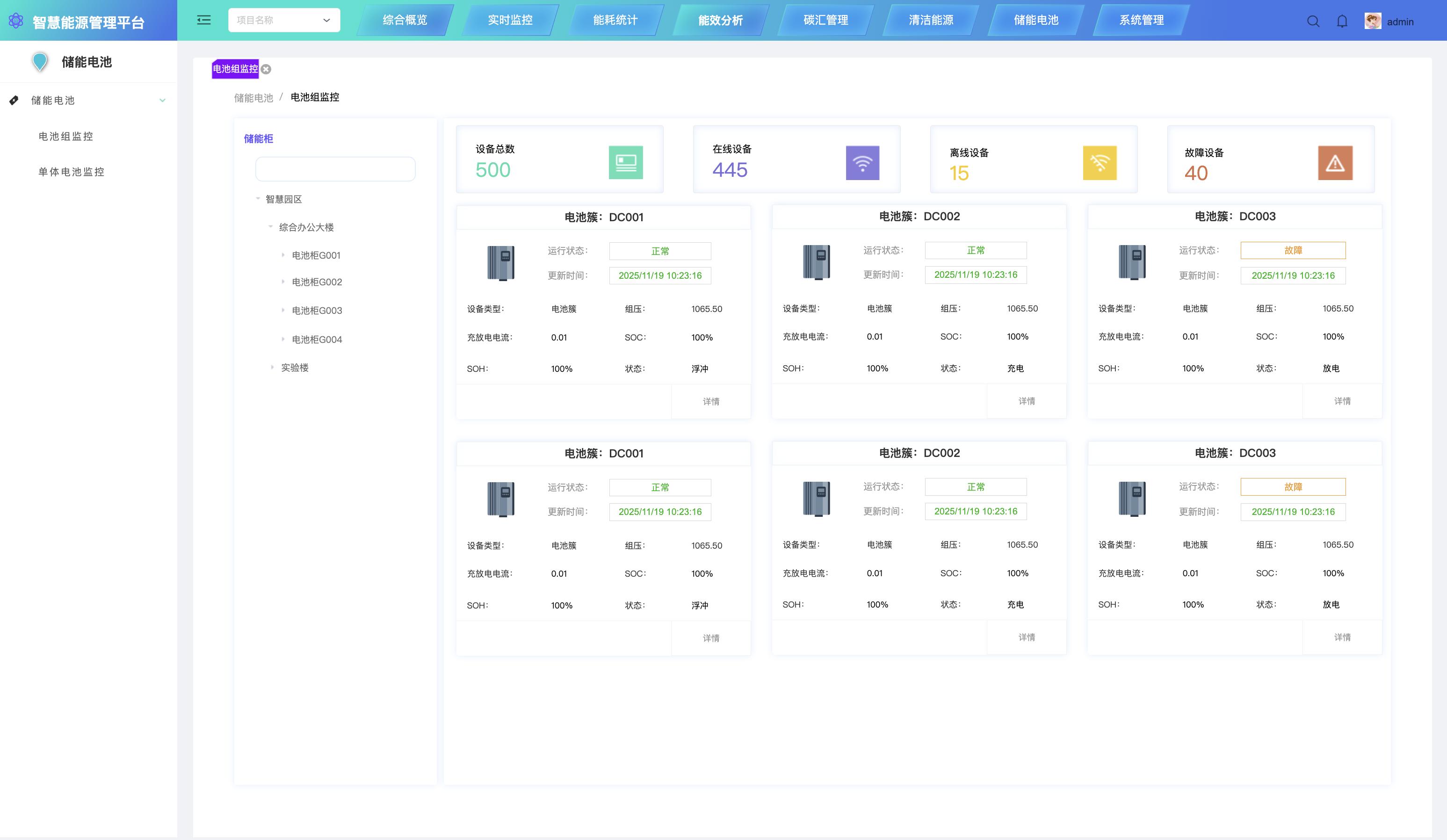This screenshot has width=1447, height=840.
Task: Open the 项目名称 project dropdown
Action: [284, 20]
